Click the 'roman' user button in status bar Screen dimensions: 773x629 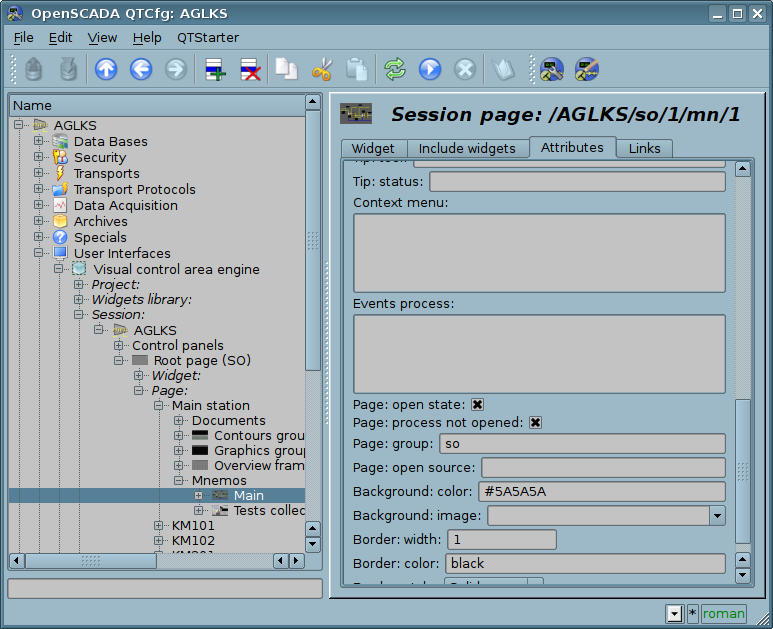pyautogui.click(x=723, y=614)
